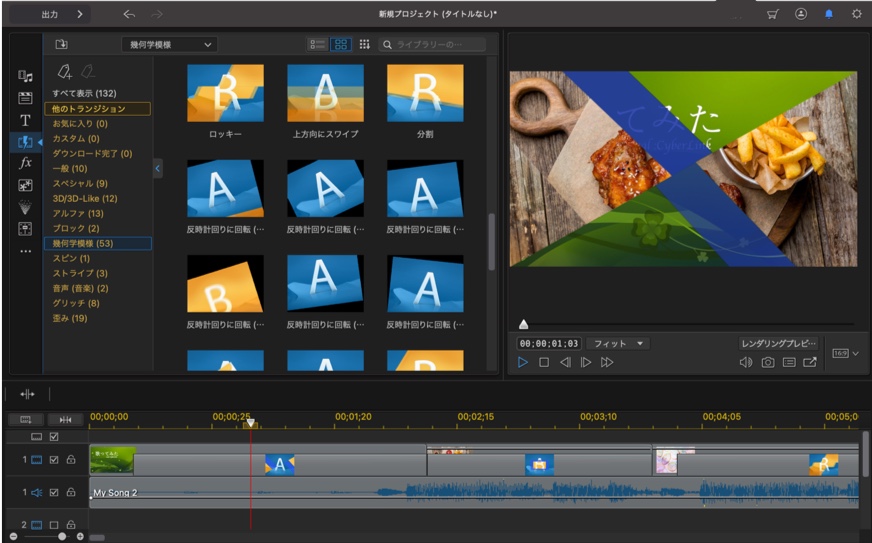This screenshot has height=543, width=872.
Task: Switch library to list view
Action: coord(318,44)
